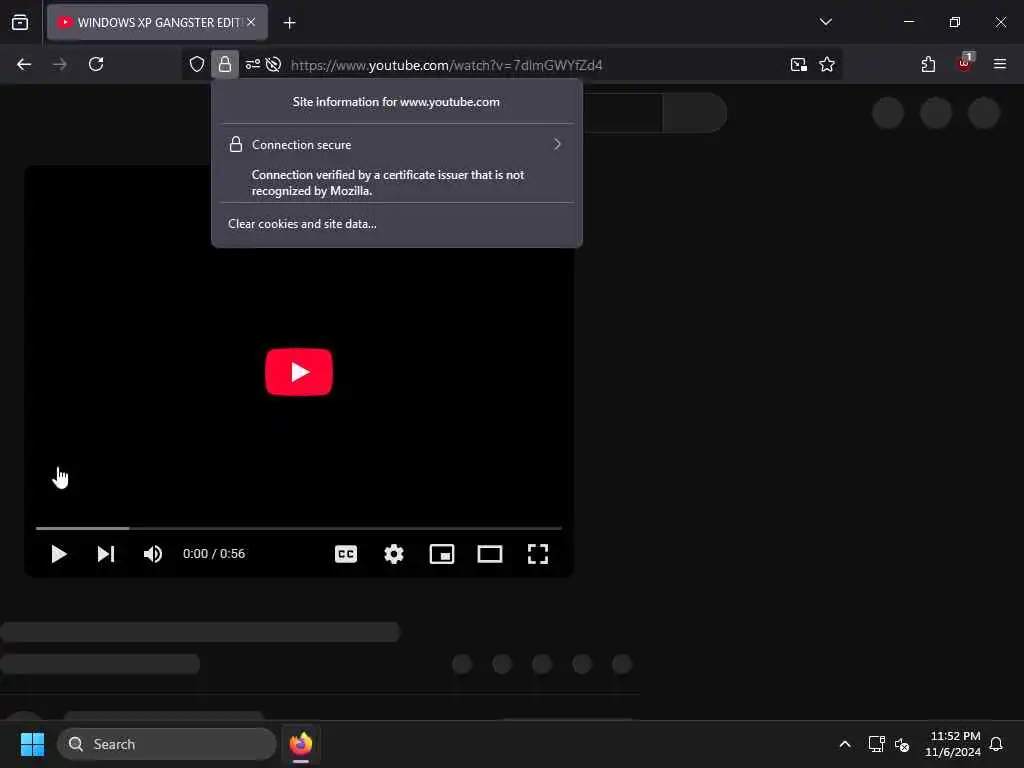This screenshot has height=768, width=1024.
Task: Open the Firefox application menu
Action: tap(999, 64)
